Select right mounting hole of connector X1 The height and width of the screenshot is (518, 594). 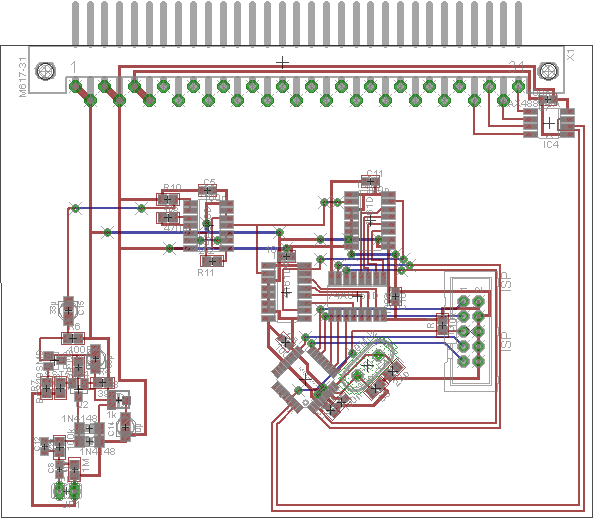pos(548,71)
